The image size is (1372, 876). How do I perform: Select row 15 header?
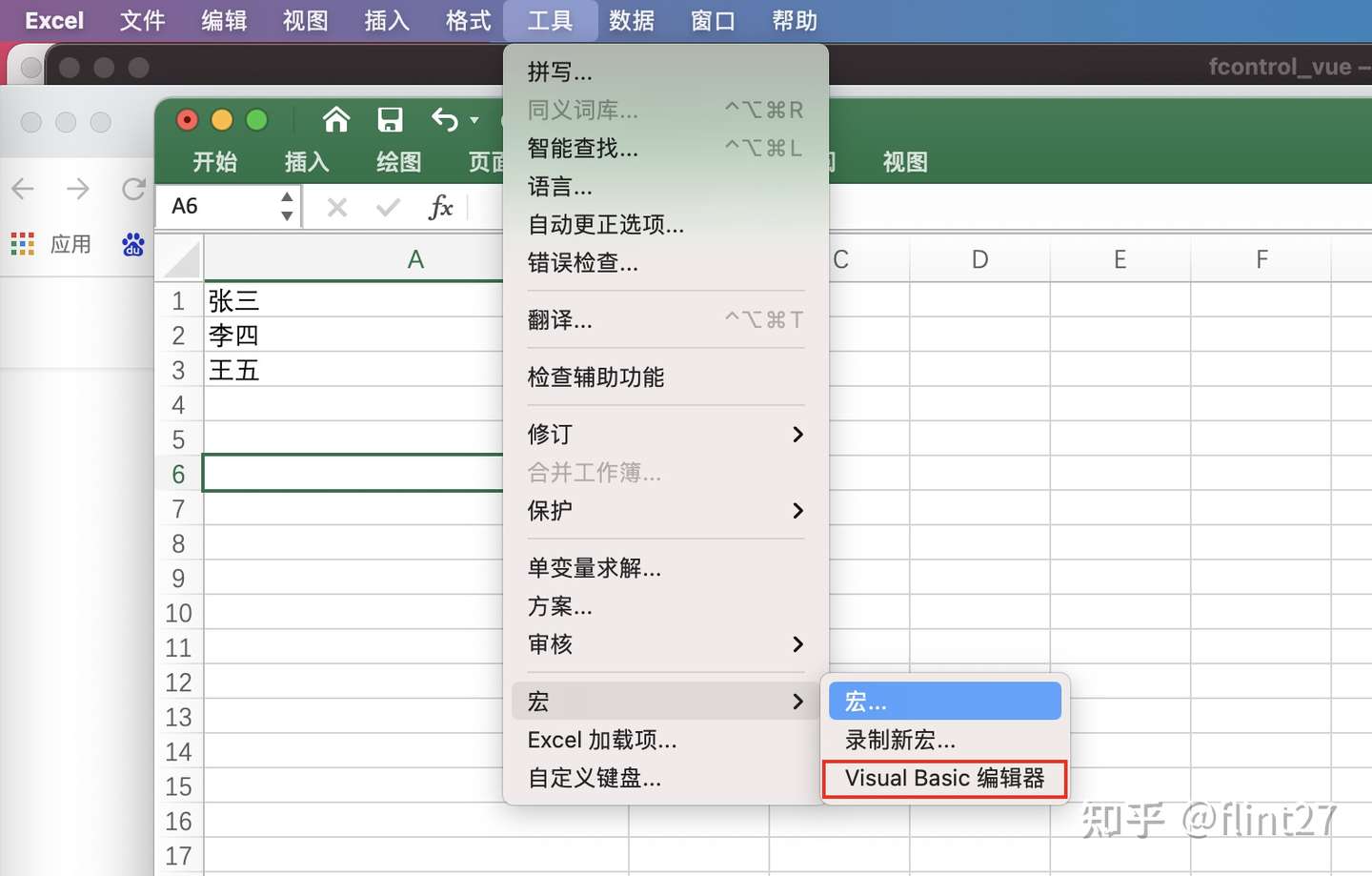point(179,786)
